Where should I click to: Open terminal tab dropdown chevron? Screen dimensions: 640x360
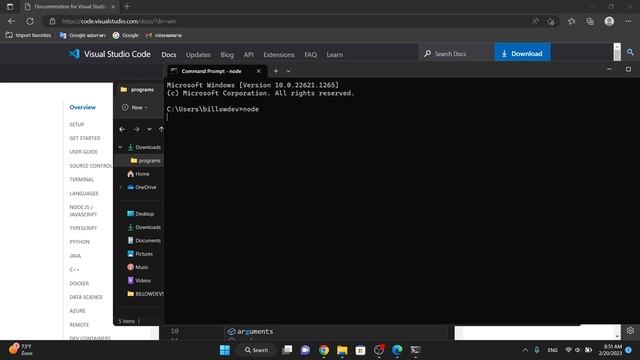click(289, 71)
